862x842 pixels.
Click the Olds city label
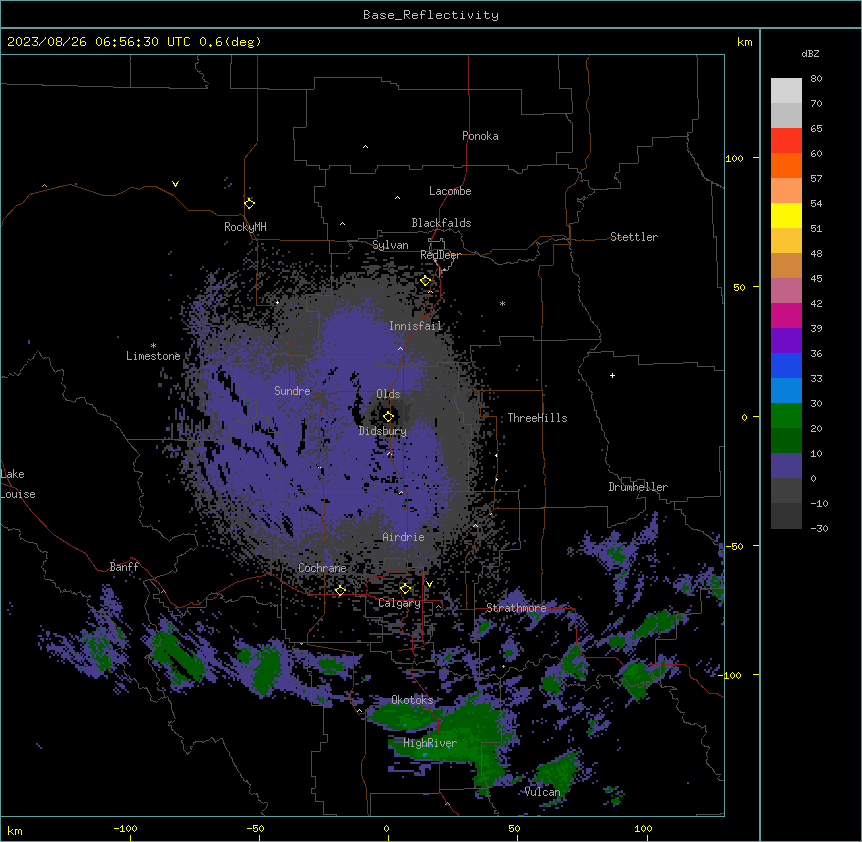[x=388, y=394]
